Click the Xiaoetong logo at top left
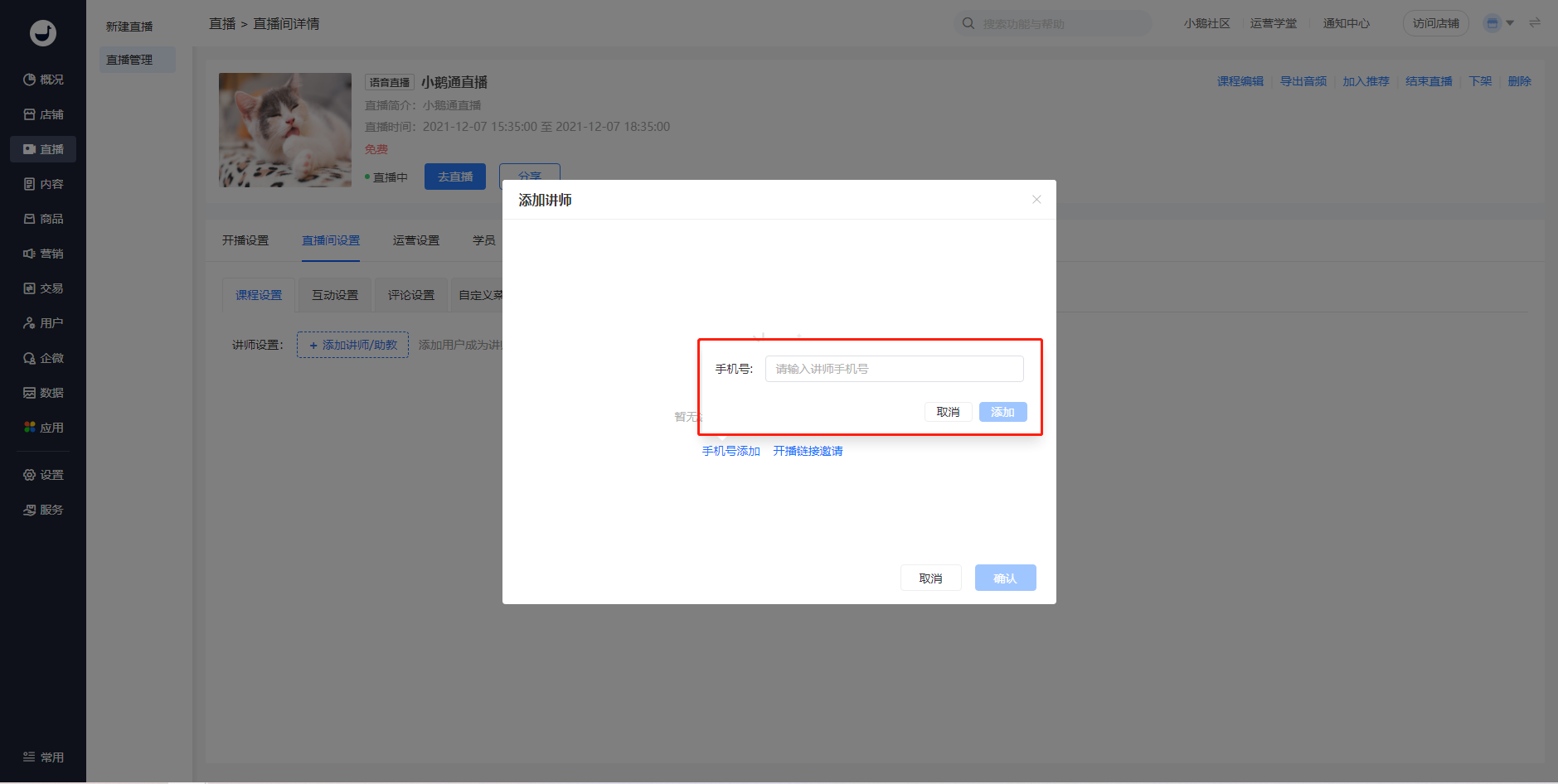1558x784 pixels. [x=43, y=33]
